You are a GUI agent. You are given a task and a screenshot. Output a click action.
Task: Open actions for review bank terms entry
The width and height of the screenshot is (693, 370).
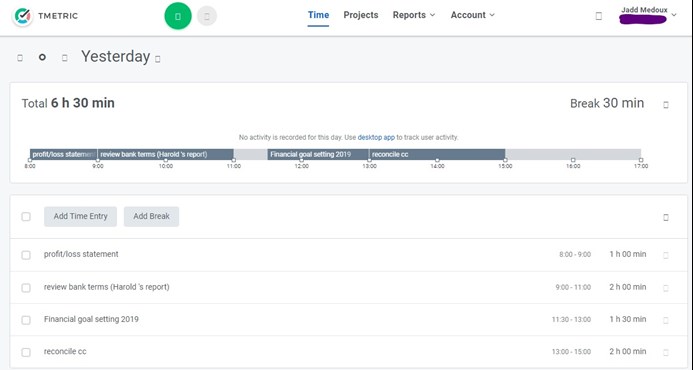click(666, 288)
